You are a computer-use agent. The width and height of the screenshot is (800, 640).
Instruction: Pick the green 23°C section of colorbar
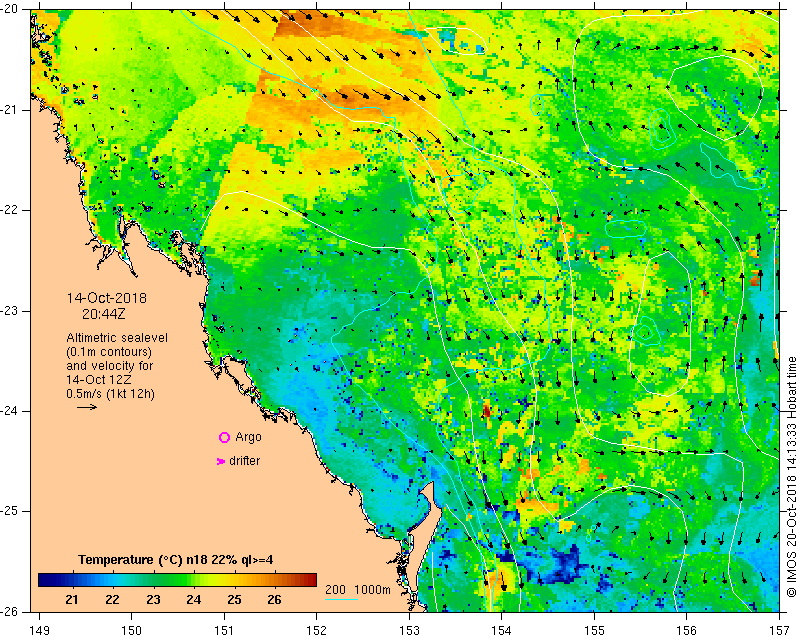(153, 580)
